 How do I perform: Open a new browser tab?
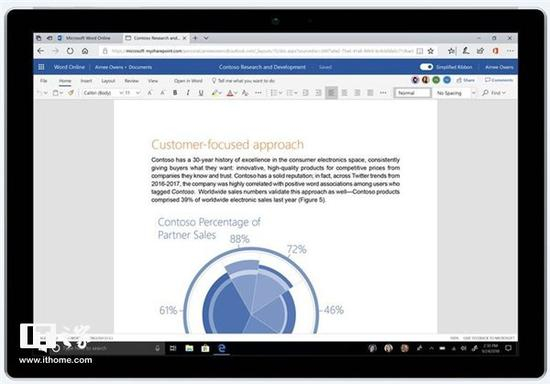[195, 38]
